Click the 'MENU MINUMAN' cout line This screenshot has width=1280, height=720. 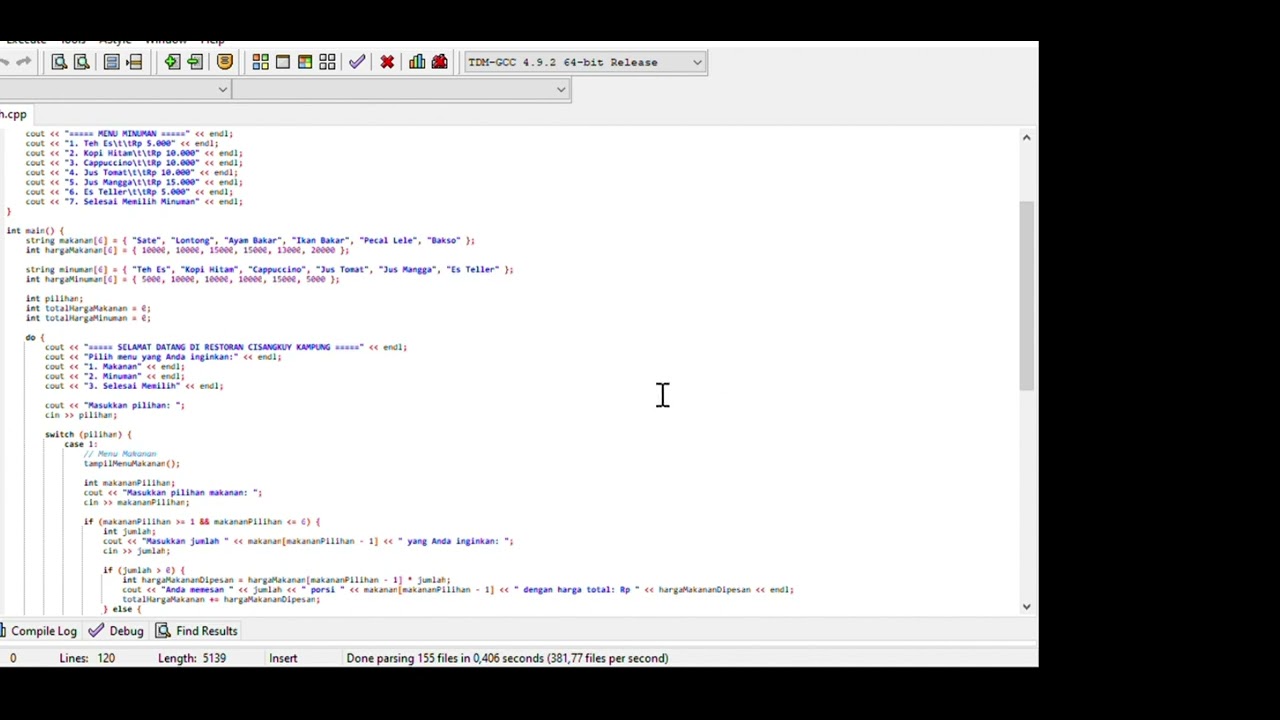(129, 134)
